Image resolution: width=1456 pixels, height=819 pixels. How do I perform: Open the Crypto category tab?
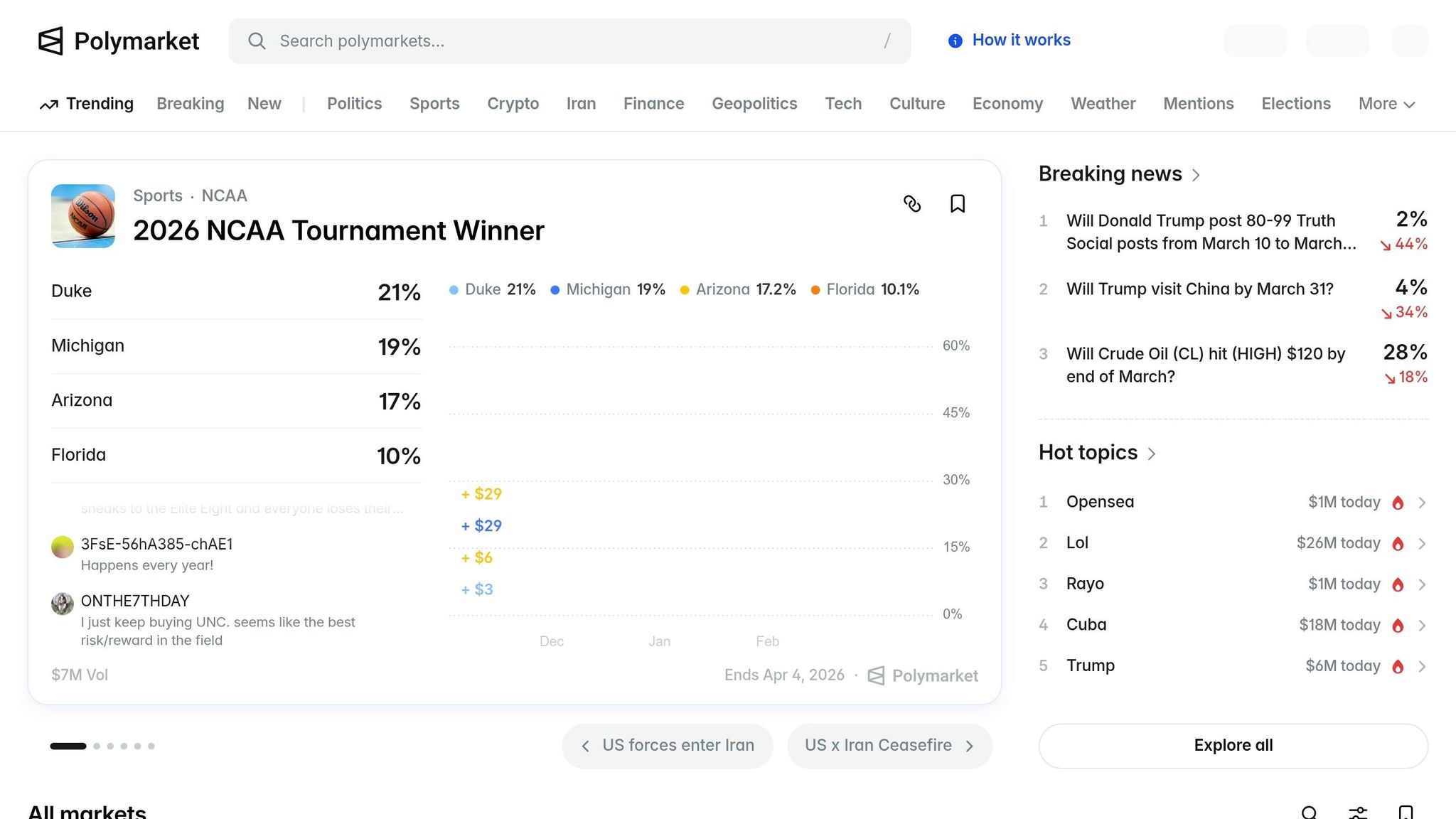(x=513, y=104)
